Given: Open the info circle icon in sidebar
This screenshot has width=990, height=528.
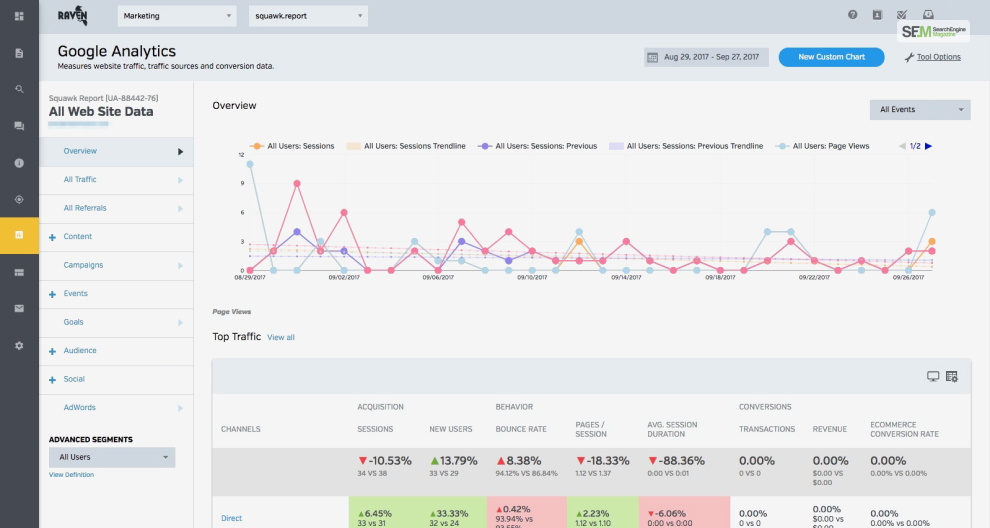Looking at the screenshot, I should [x=19, y=163].
